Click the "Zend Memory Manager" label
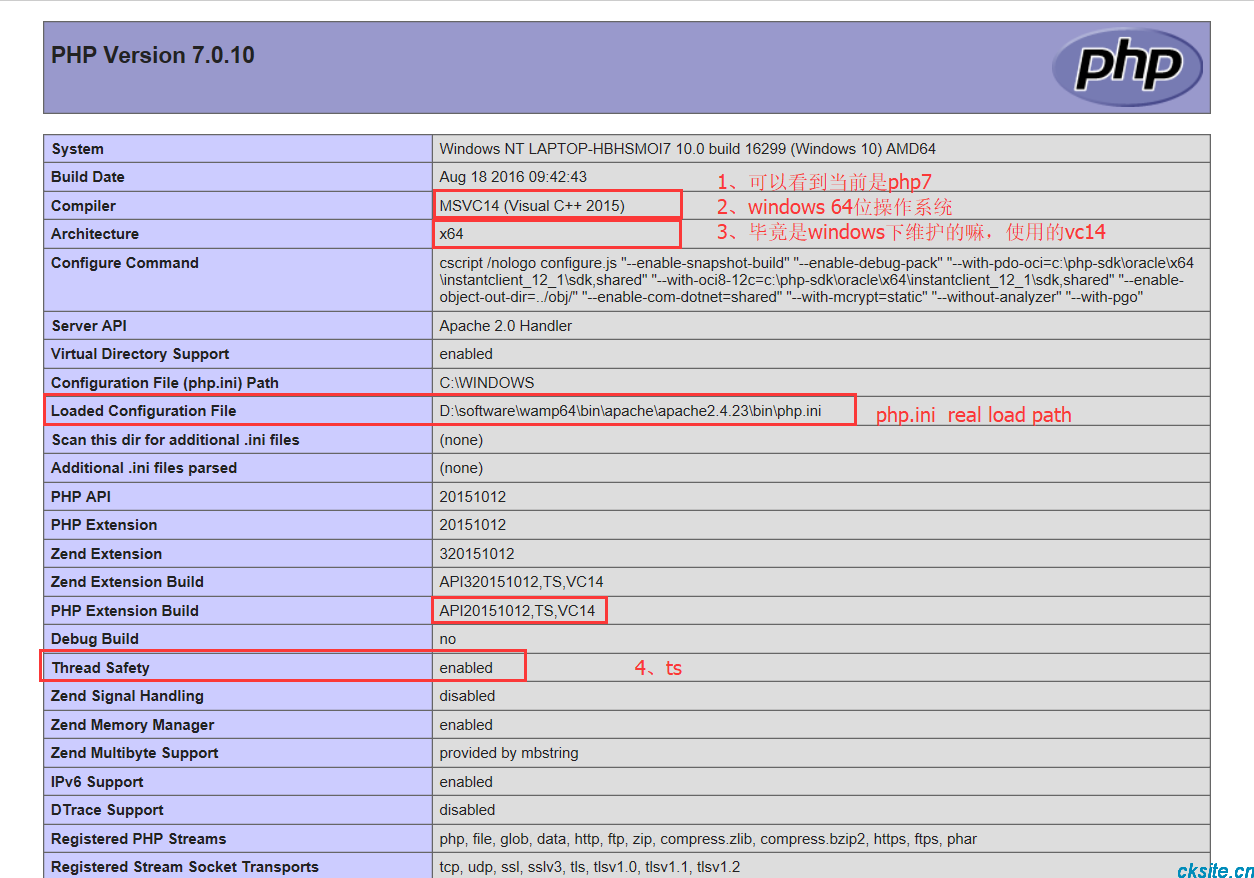 [133, 725]
